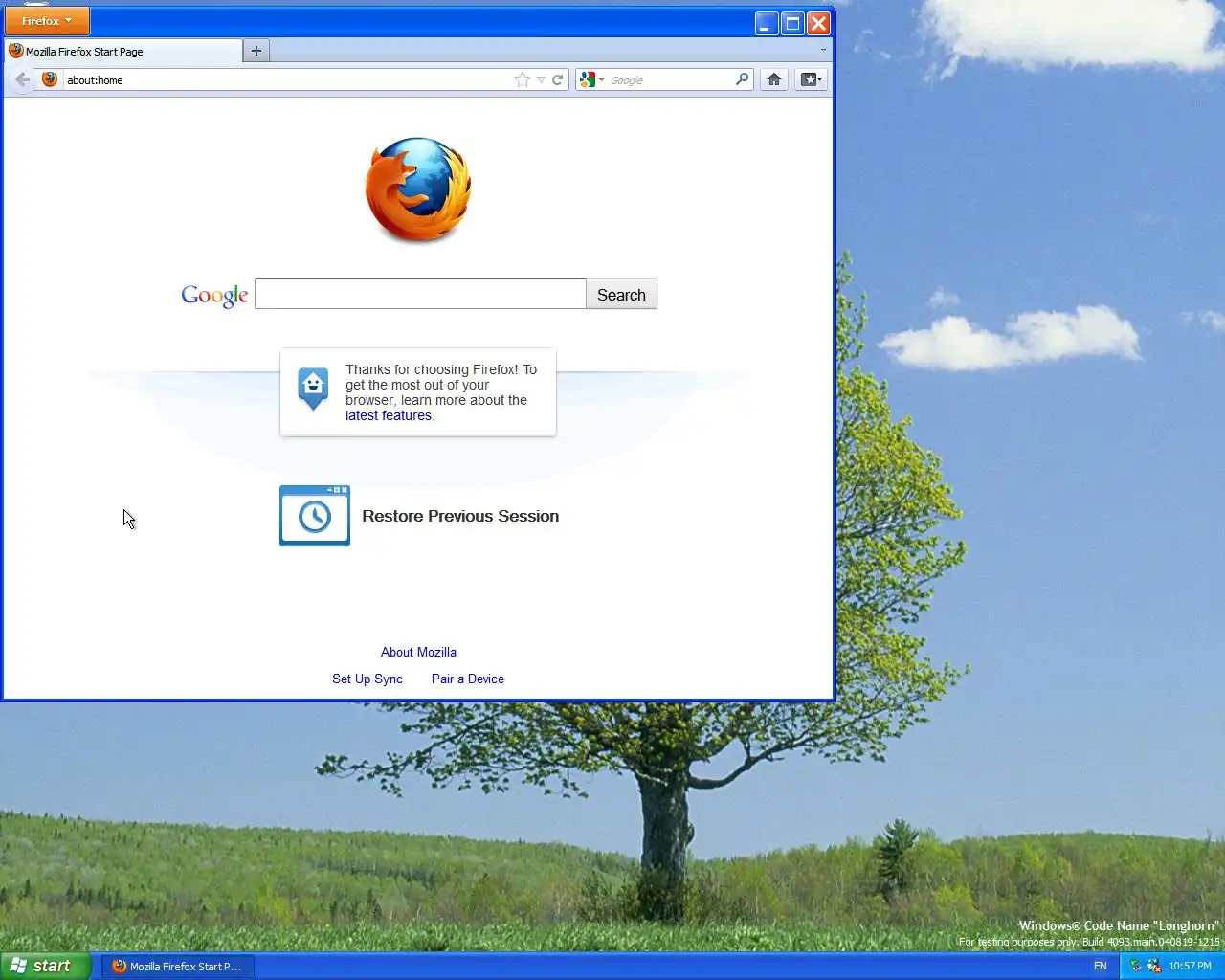
Task: Click the Google logo beside search box
Action: [x=214, y=296]
